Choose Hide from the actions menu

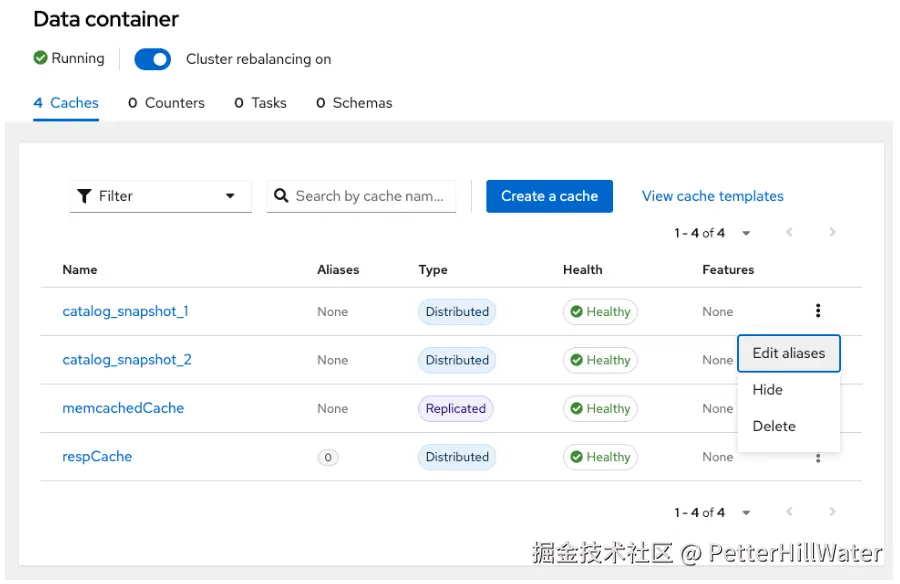tap(767, 390)
